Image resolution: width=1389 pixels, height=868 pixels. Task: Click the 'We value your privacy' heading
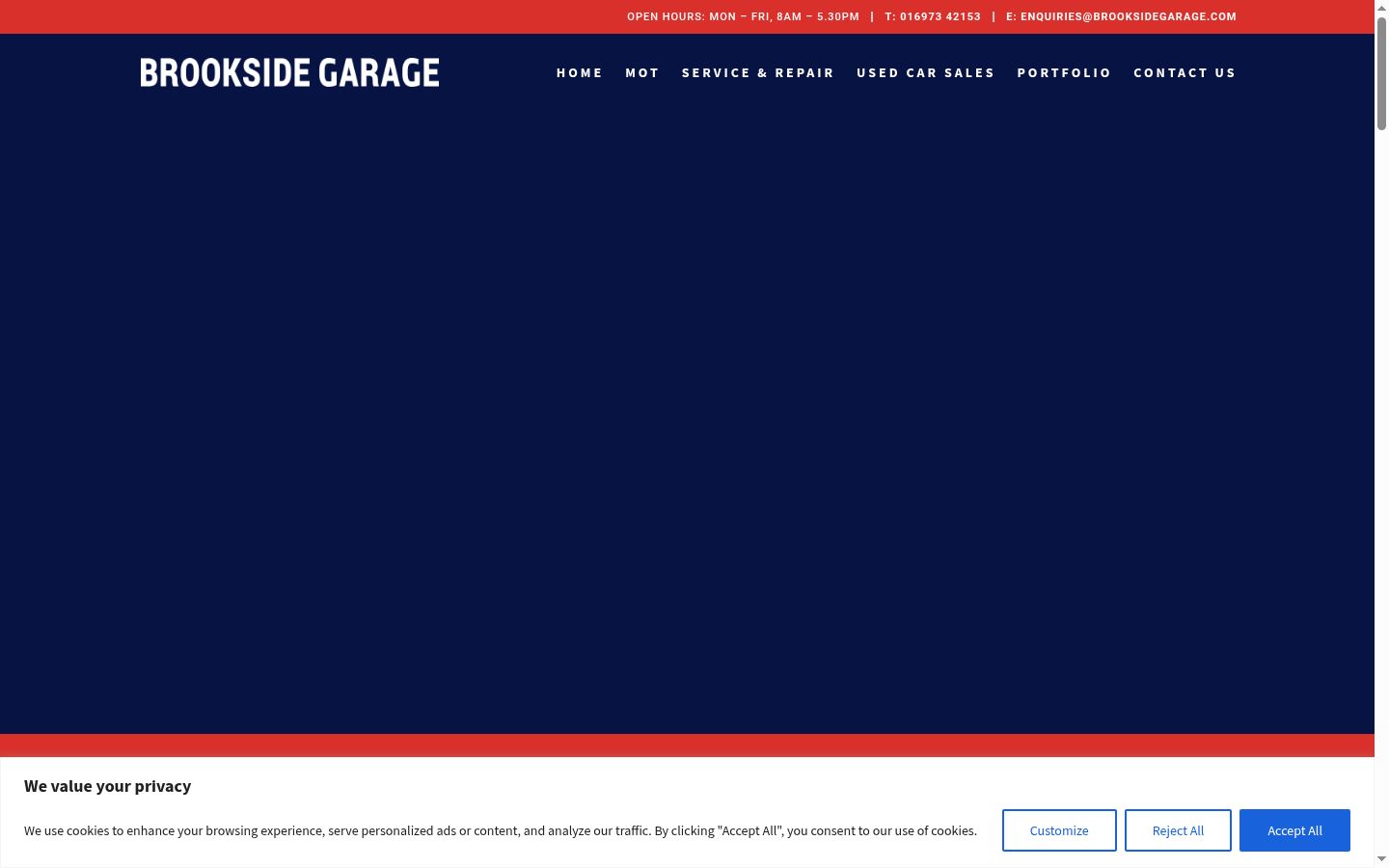(108, 786)
